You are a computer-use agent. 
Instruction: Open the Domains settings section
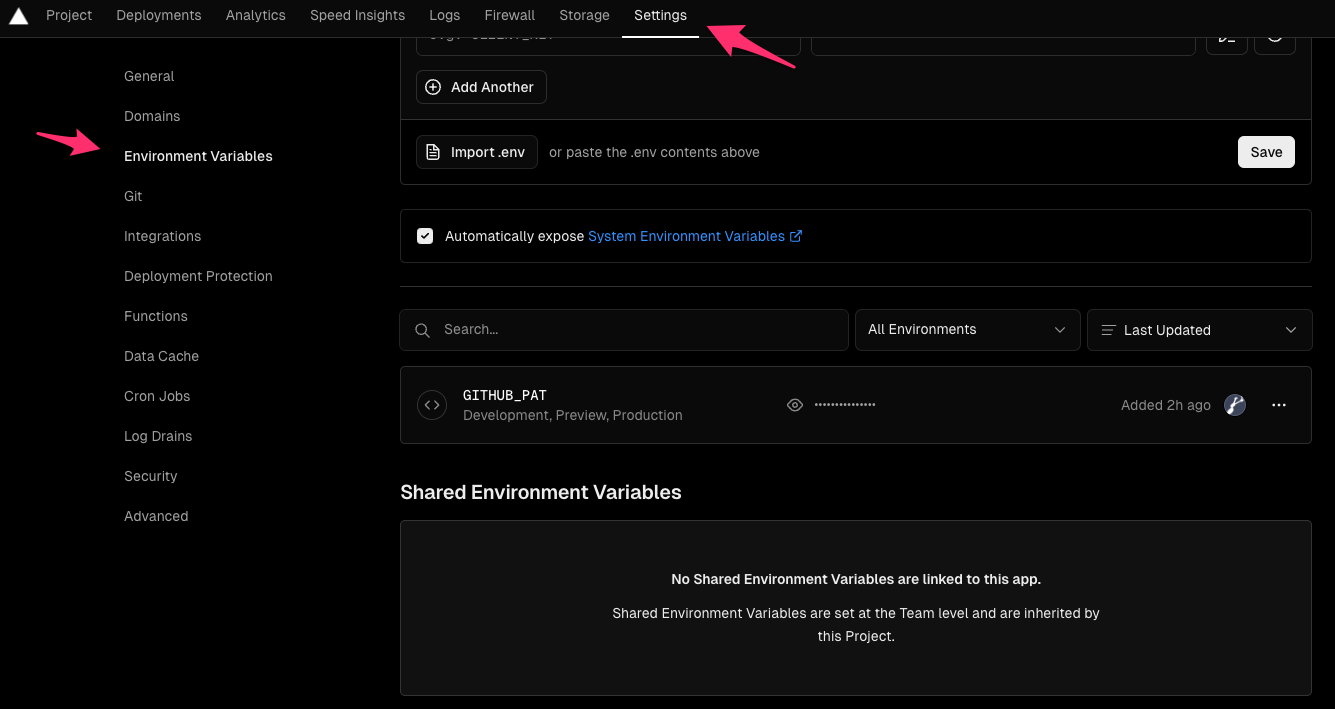tap(152, 116)
